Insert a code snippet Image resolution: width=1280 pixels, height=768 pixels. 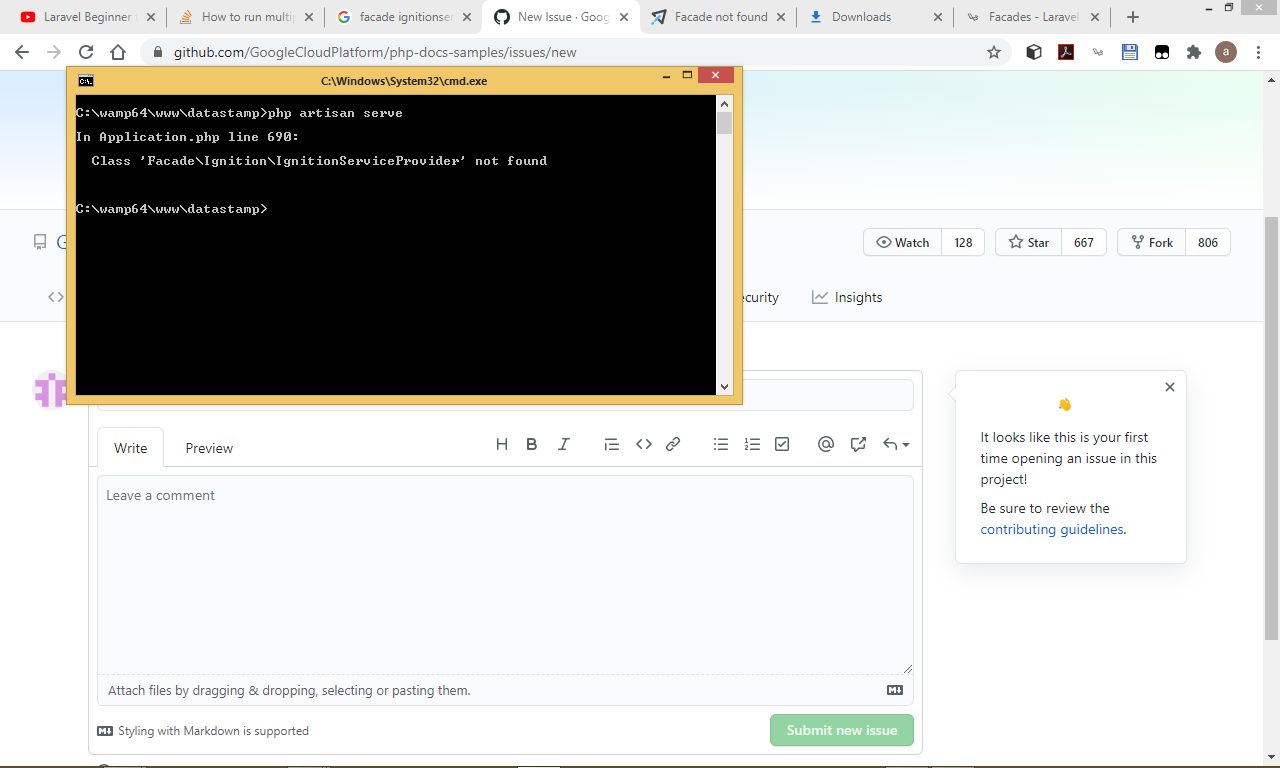643,444
